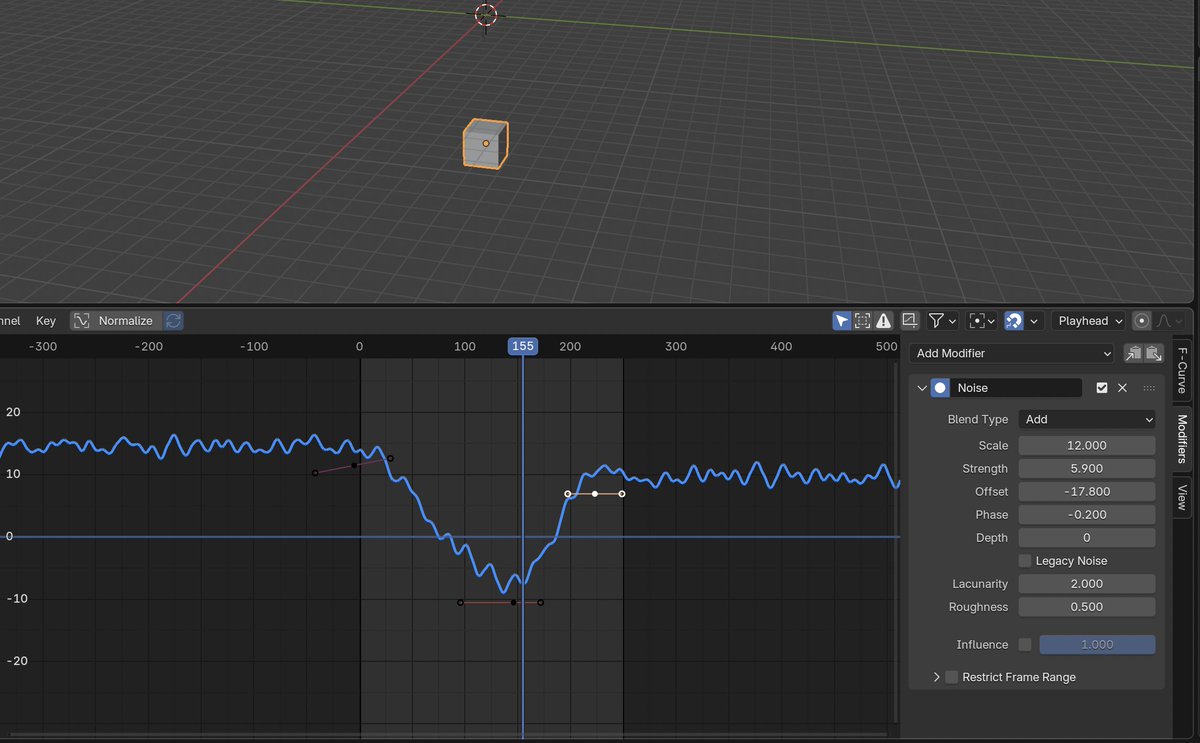This screenshot has width=1200, height=743.
Task: Toggle Only Show Errors warning icon
Action: tap(884, 321)
